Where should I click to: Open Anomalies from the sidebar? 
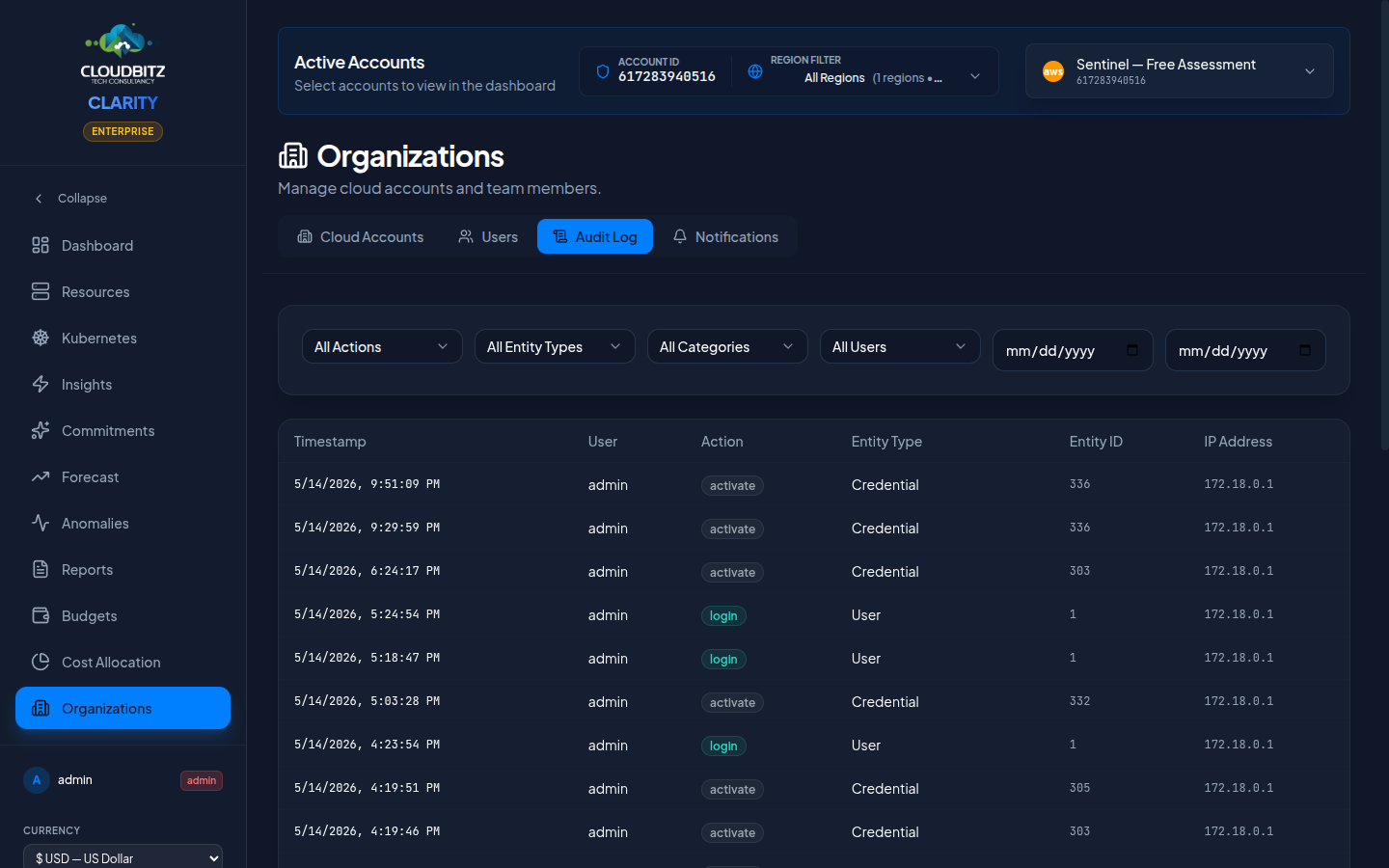123,524
